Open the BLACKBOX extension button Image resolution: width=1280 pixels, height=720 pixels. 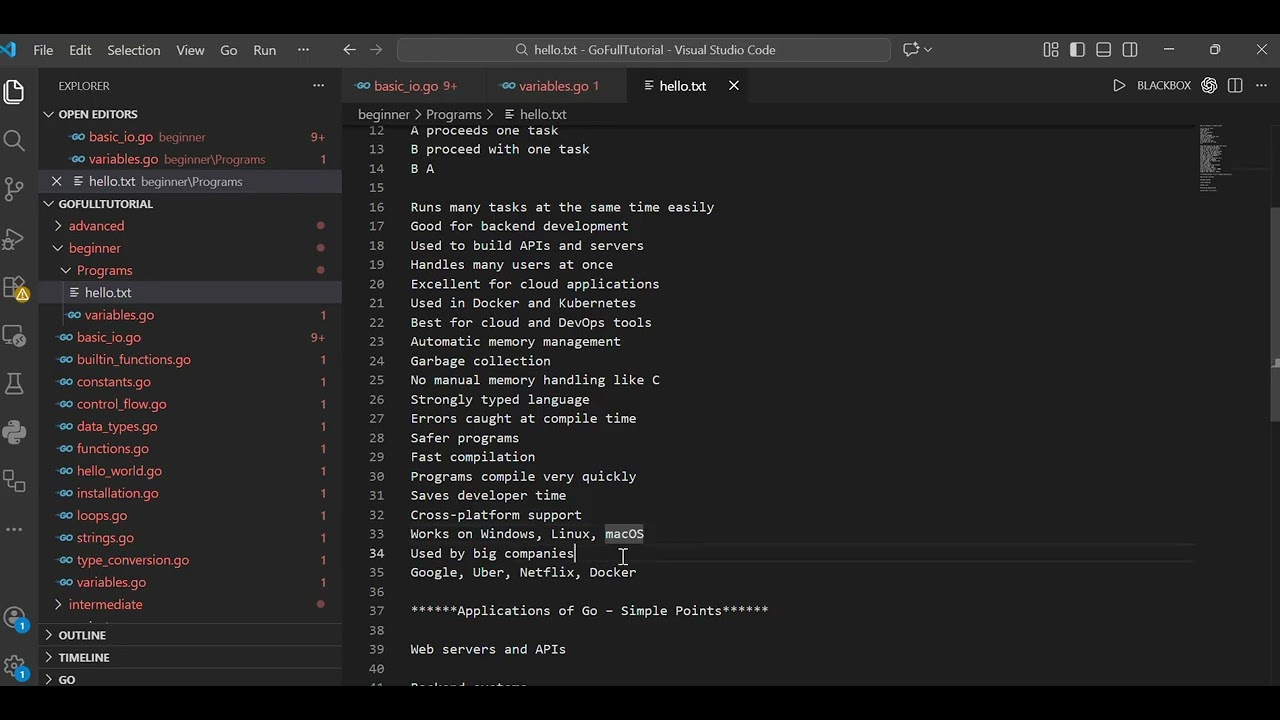(x=1164, y=86)
